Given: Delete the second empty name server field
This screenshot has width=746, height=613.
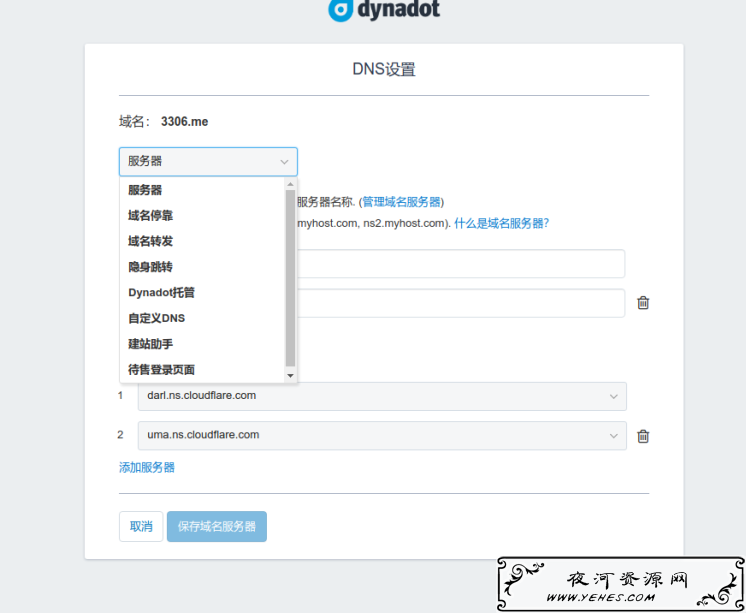Looking at the screenshot, I should coord(643,303).
